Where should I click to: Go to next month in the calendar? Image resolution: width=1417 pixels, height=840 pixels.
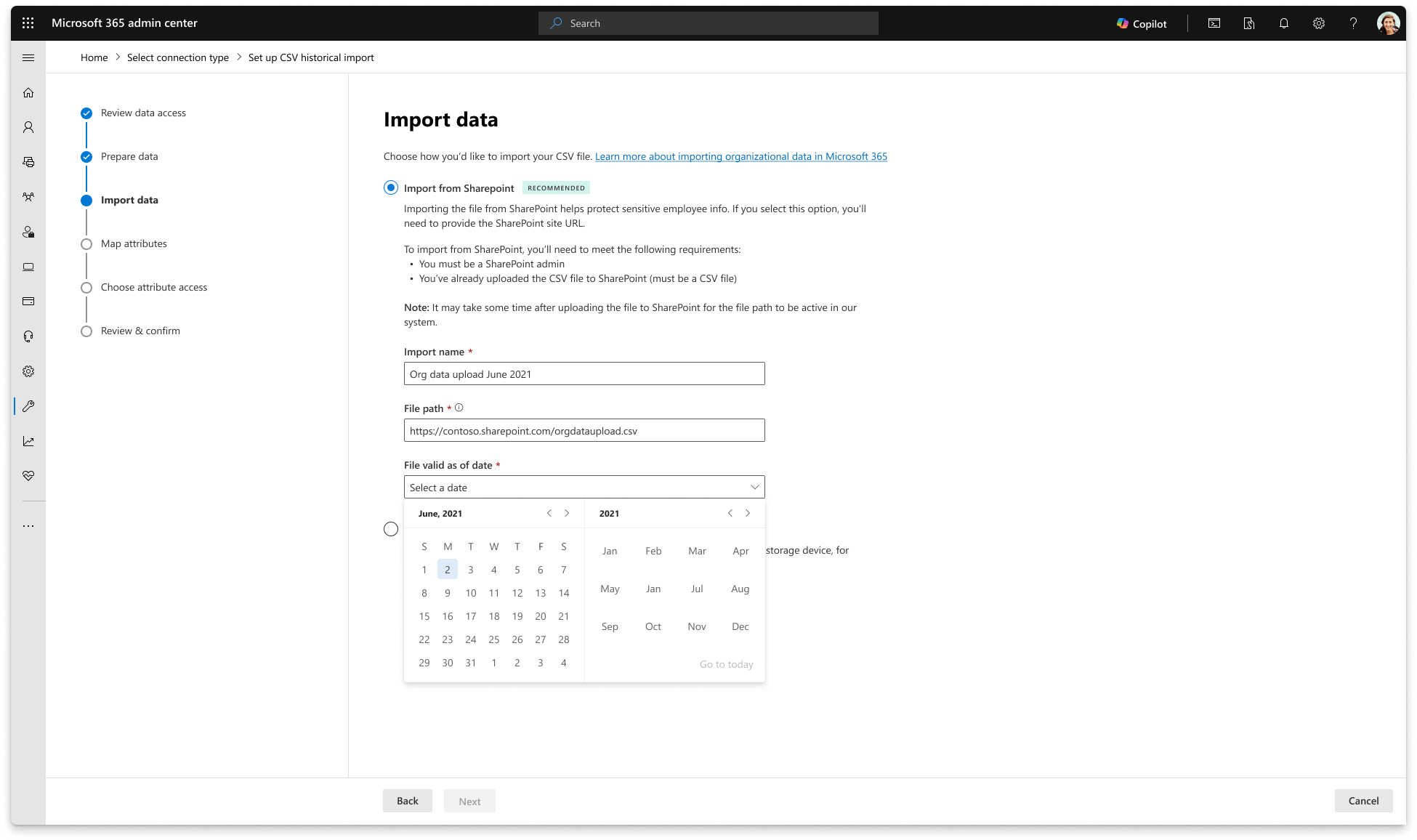(567, 513)
